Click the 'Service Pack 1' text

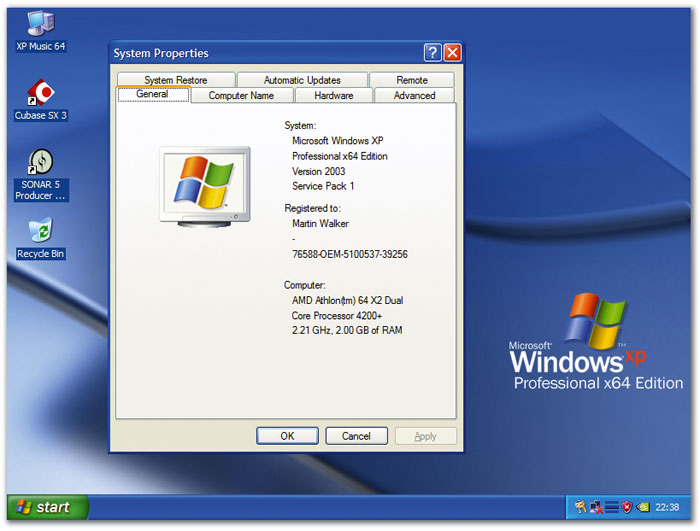click(x=323, y=186)
